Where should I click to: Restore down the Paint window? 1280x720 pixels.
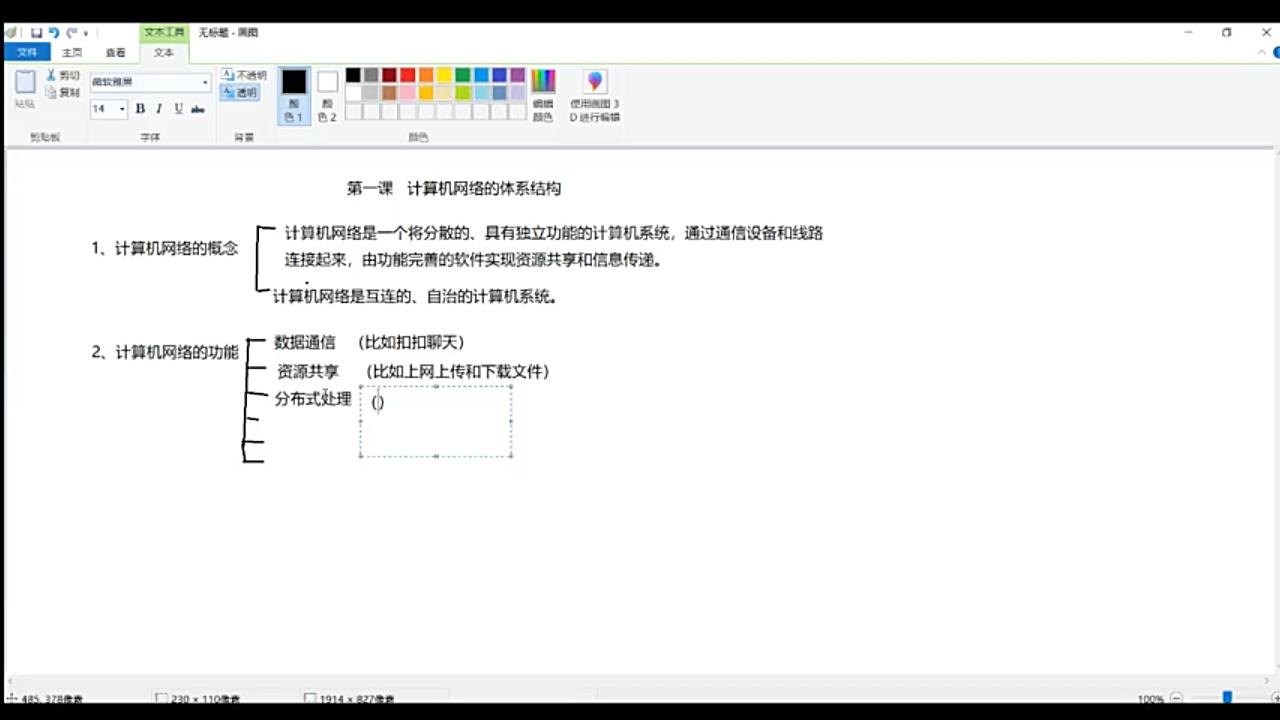click(x=1227, y=32)
